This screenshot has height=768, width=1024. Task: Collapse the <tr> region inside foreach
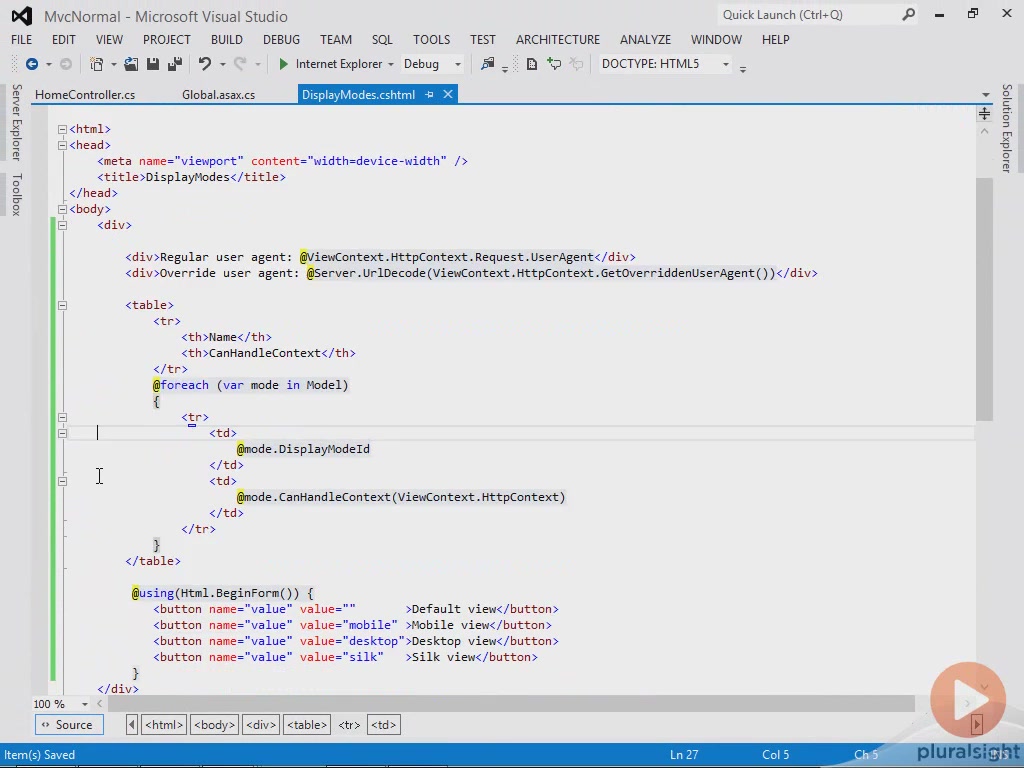[x=62, y=417]
